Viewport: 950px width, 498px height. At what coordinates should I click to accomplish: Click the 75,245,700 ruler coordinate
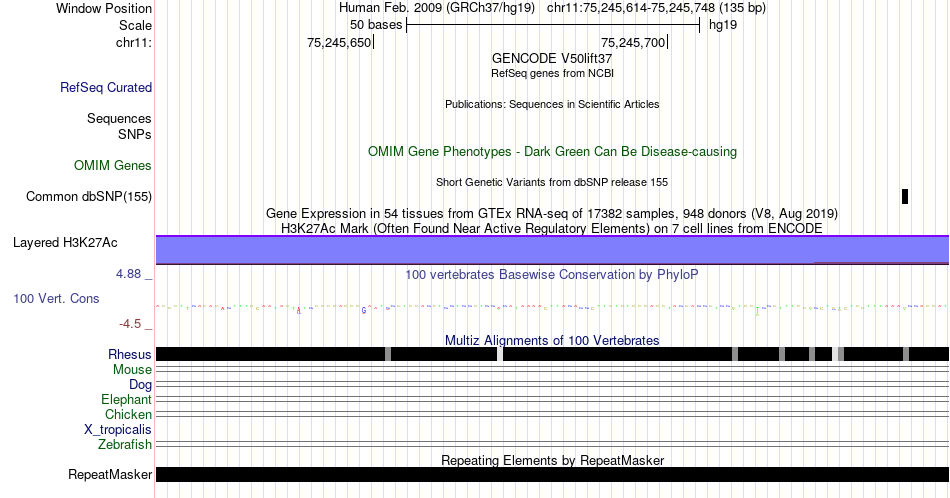[x=633, y=42]
